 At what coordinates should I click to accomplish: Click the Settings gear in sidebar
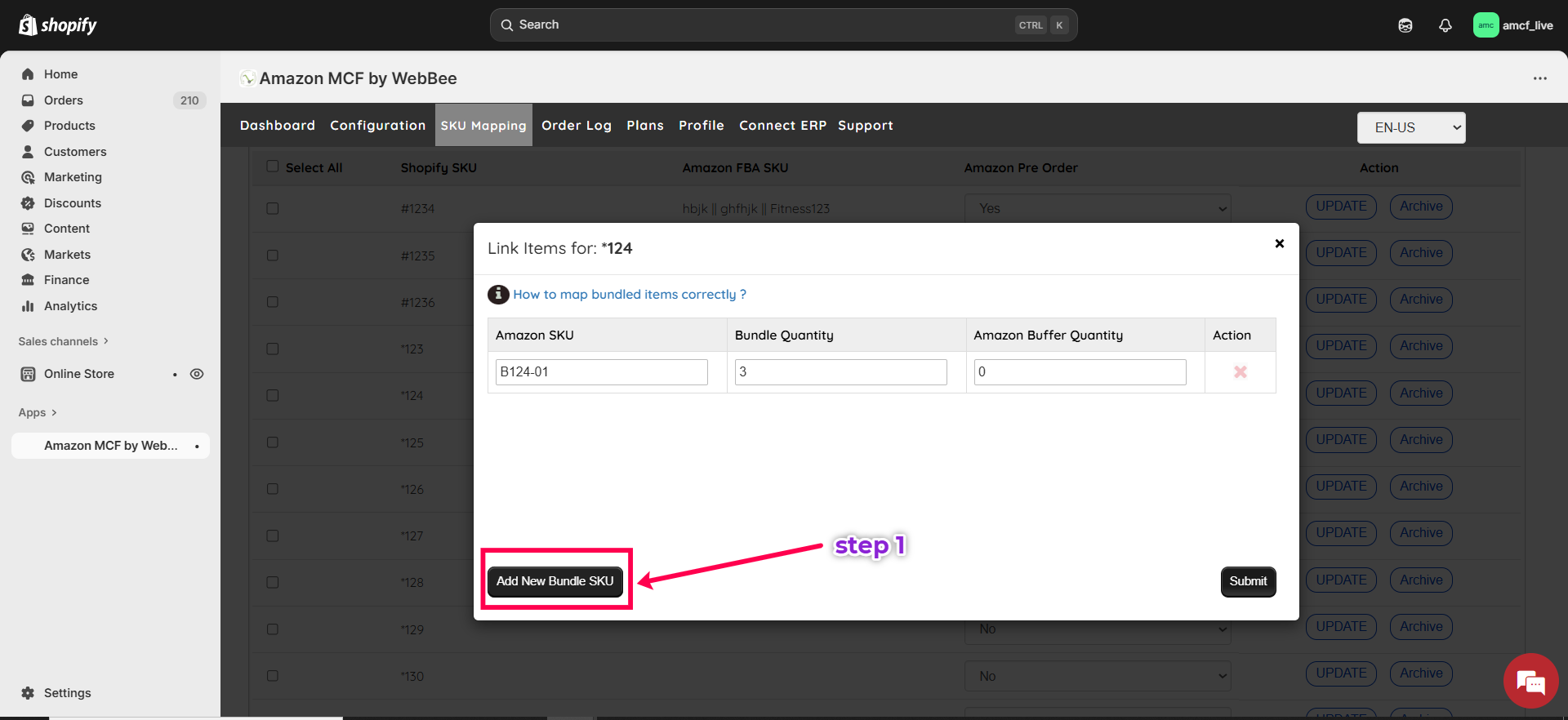(x=28, y=693)
